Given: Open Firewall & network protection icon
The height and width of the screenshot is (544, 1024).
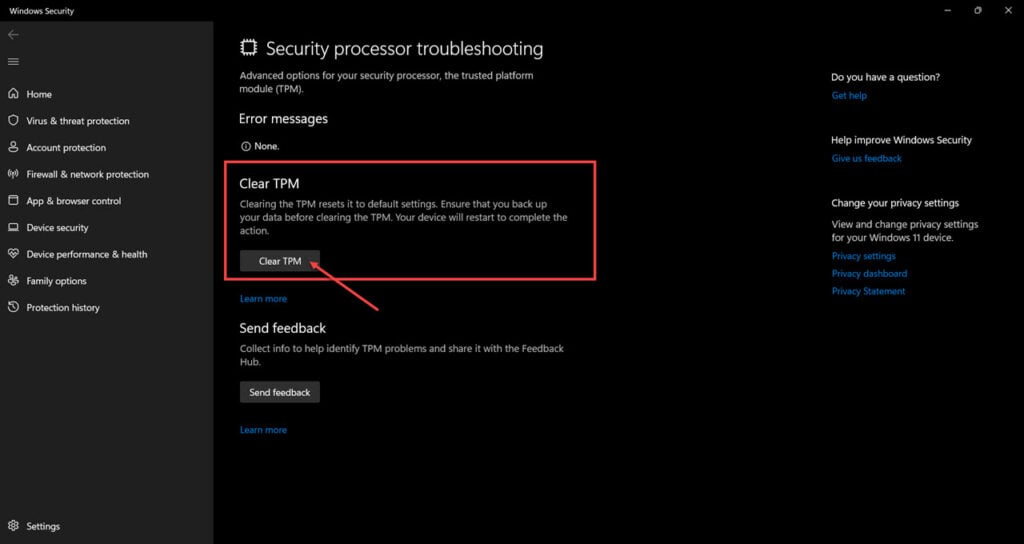Looking at the screenshot, I should (13, 174).
